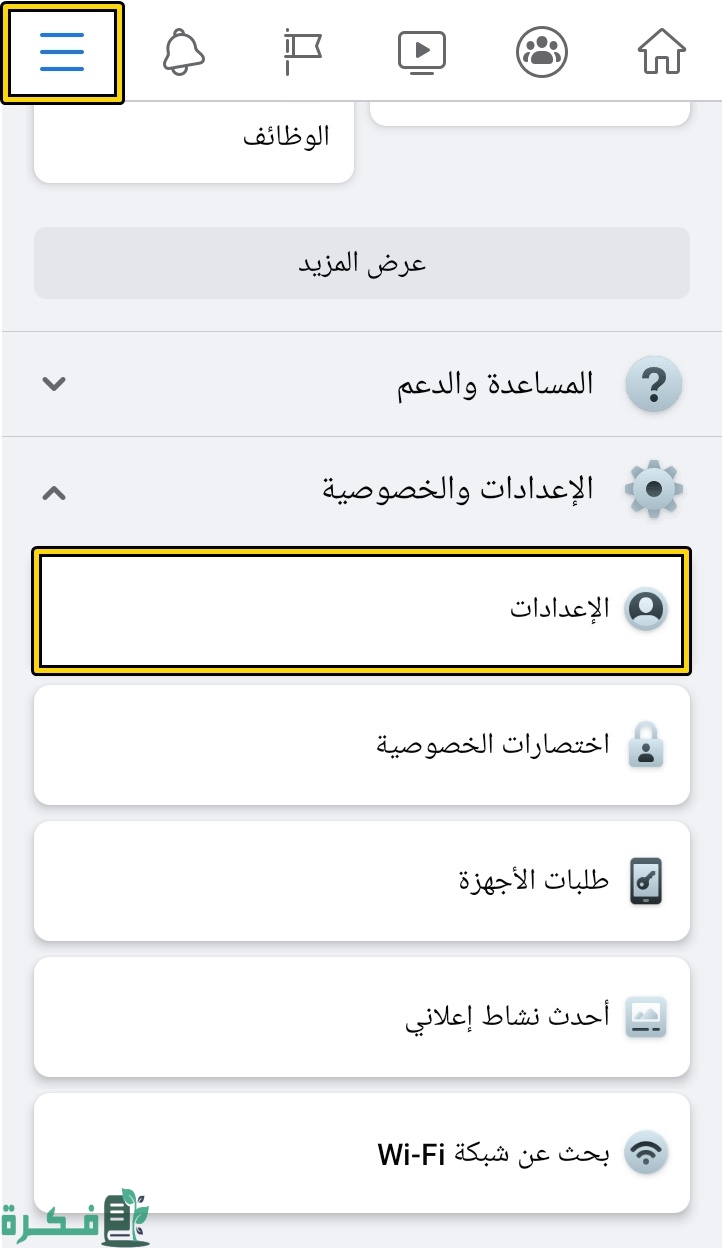Click the phone icon beside طلبات الأجهزة
The image size is (722, 1248).
tap(646, 880)
